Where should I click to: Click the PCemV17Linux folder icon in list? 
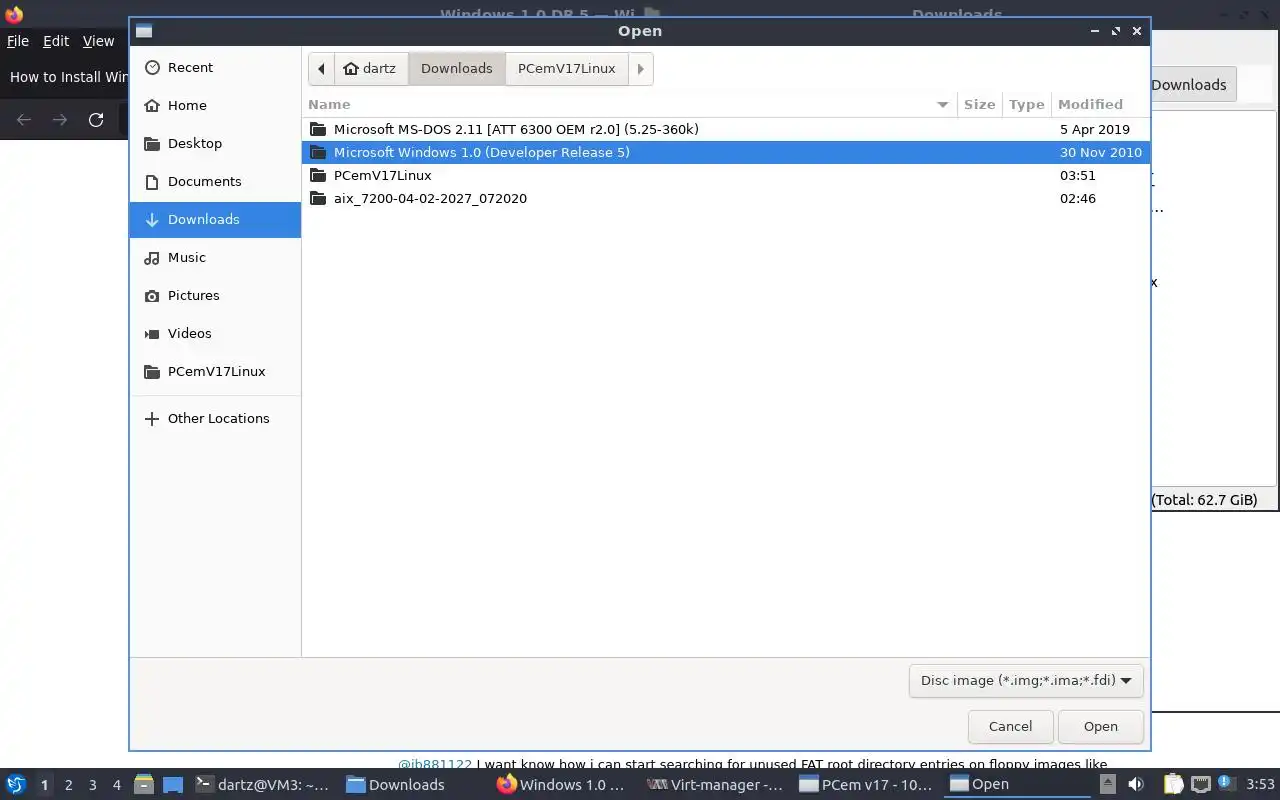319,175
